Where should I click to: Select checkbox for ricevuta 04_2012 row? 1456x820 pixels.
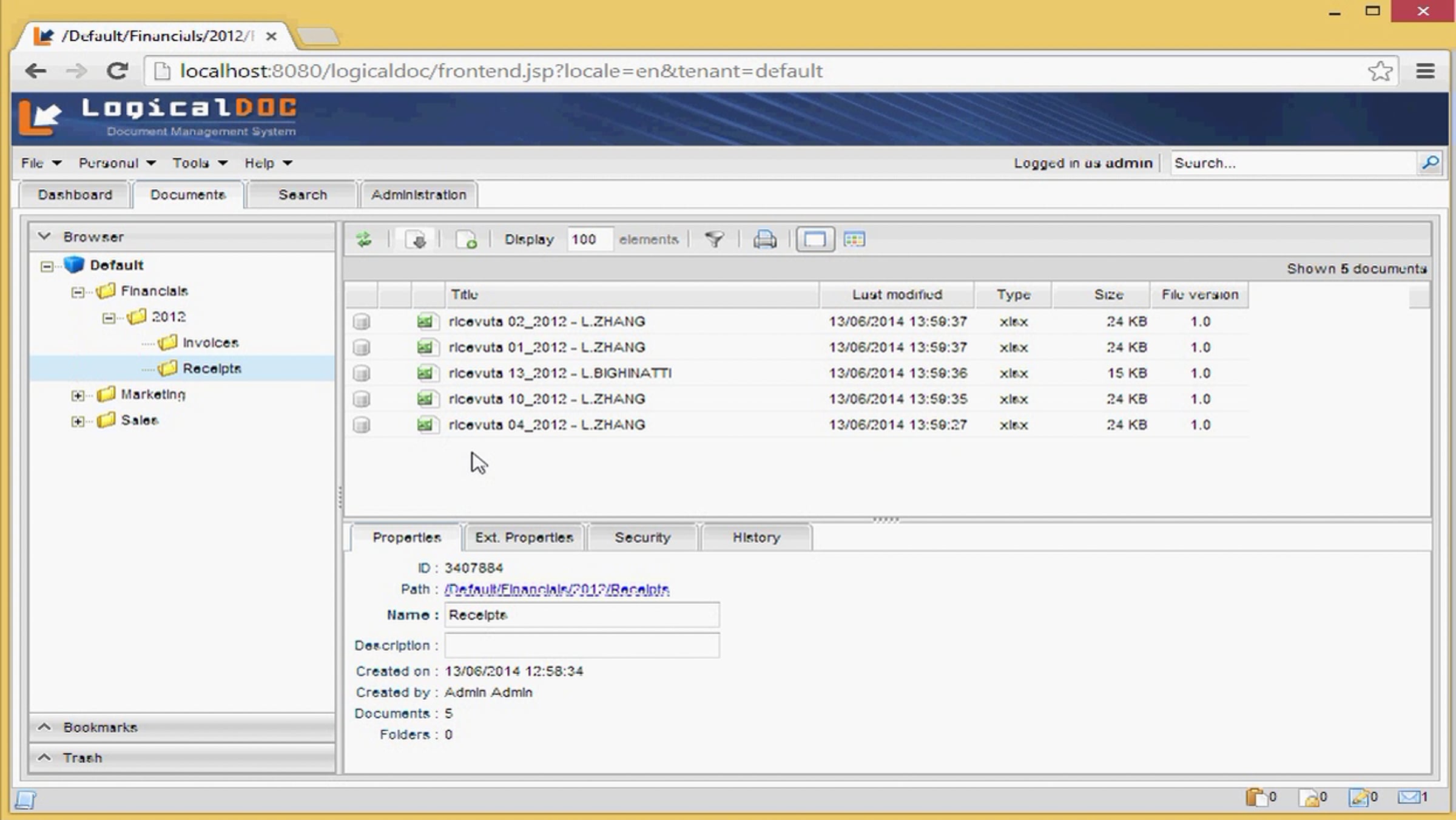click(362, 425)
